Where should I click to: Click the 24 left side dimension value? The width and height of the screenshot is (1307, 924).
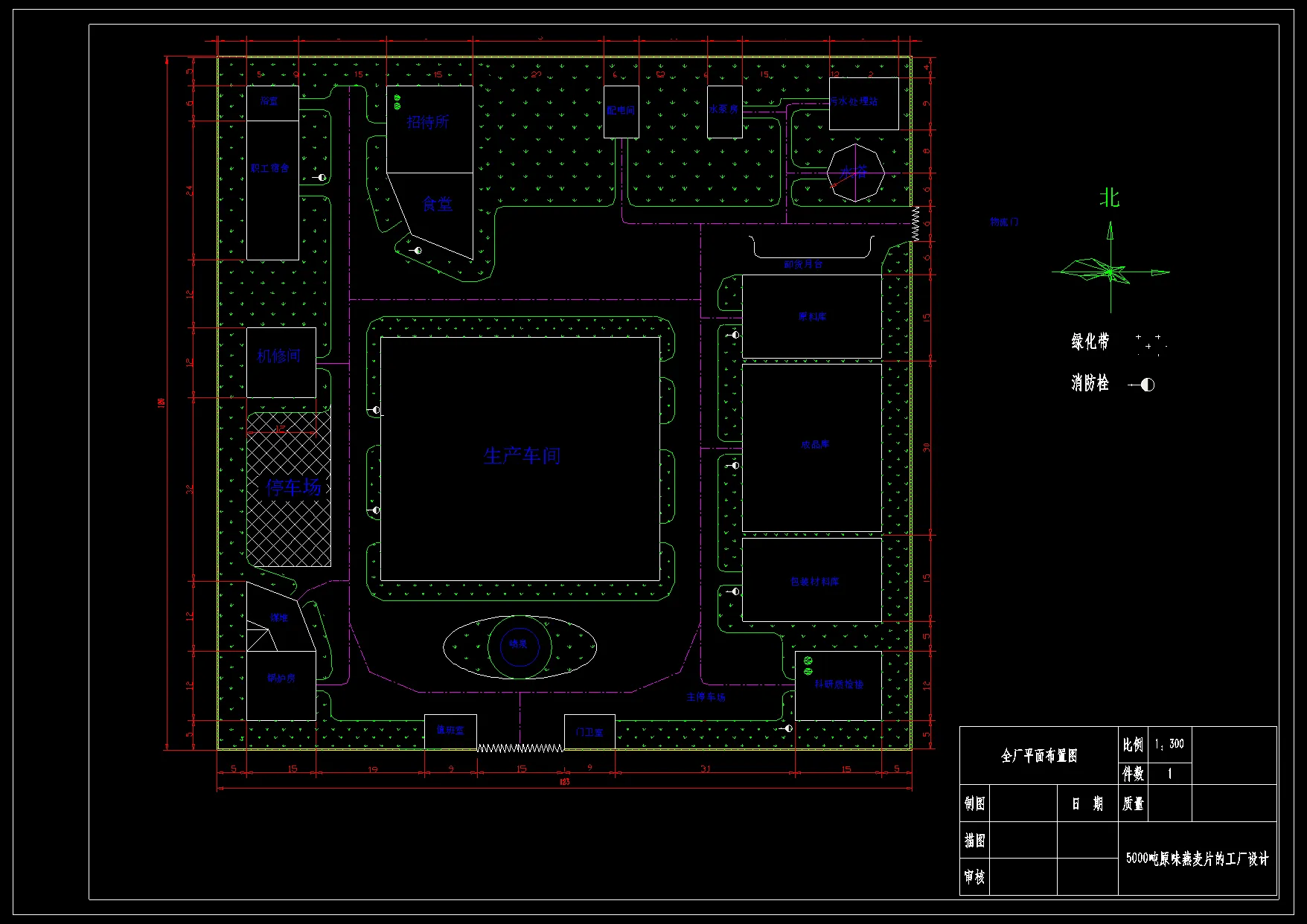(190, 191)
